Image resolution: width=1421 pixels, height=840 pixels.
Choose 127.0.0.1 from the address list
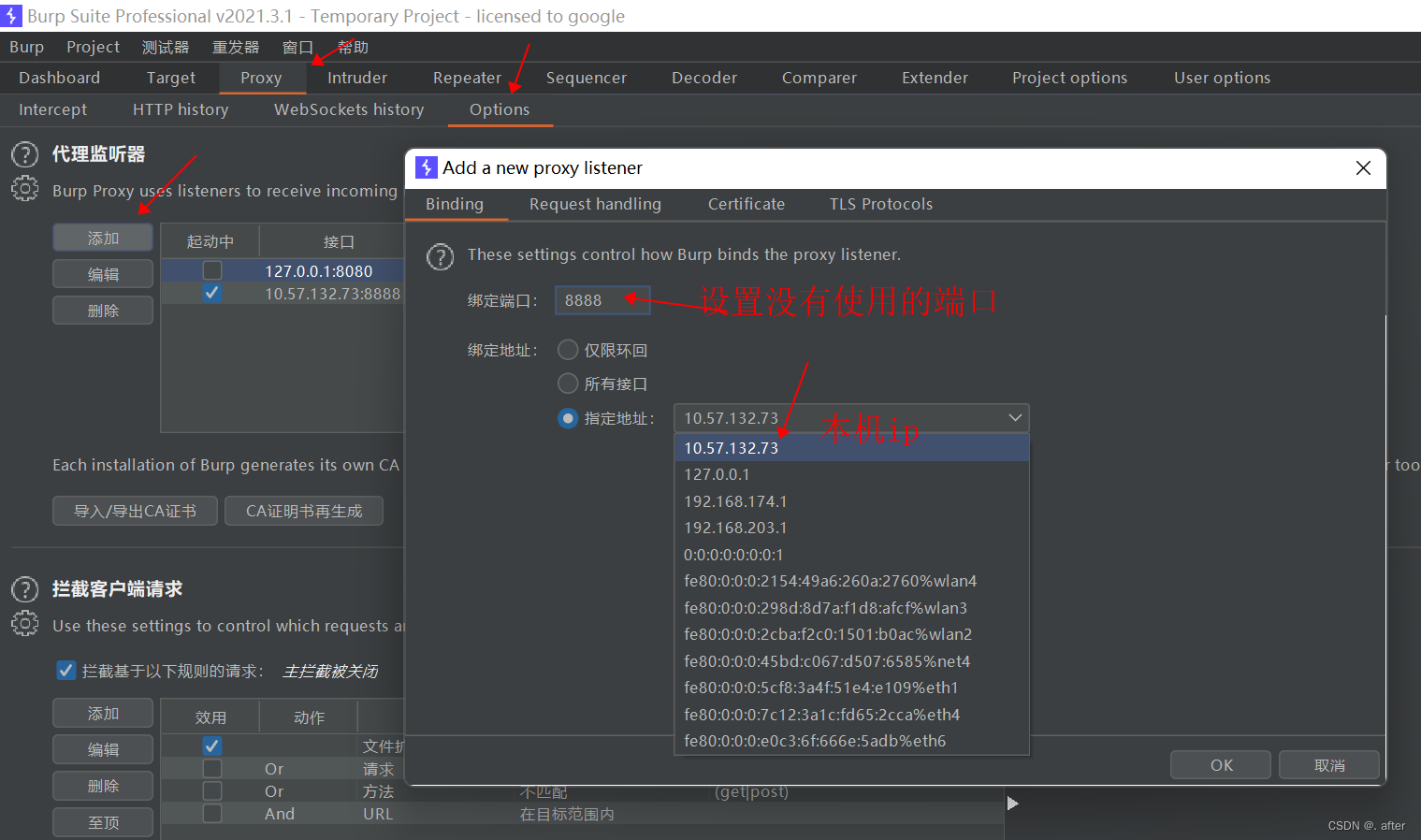pos(851,474)
